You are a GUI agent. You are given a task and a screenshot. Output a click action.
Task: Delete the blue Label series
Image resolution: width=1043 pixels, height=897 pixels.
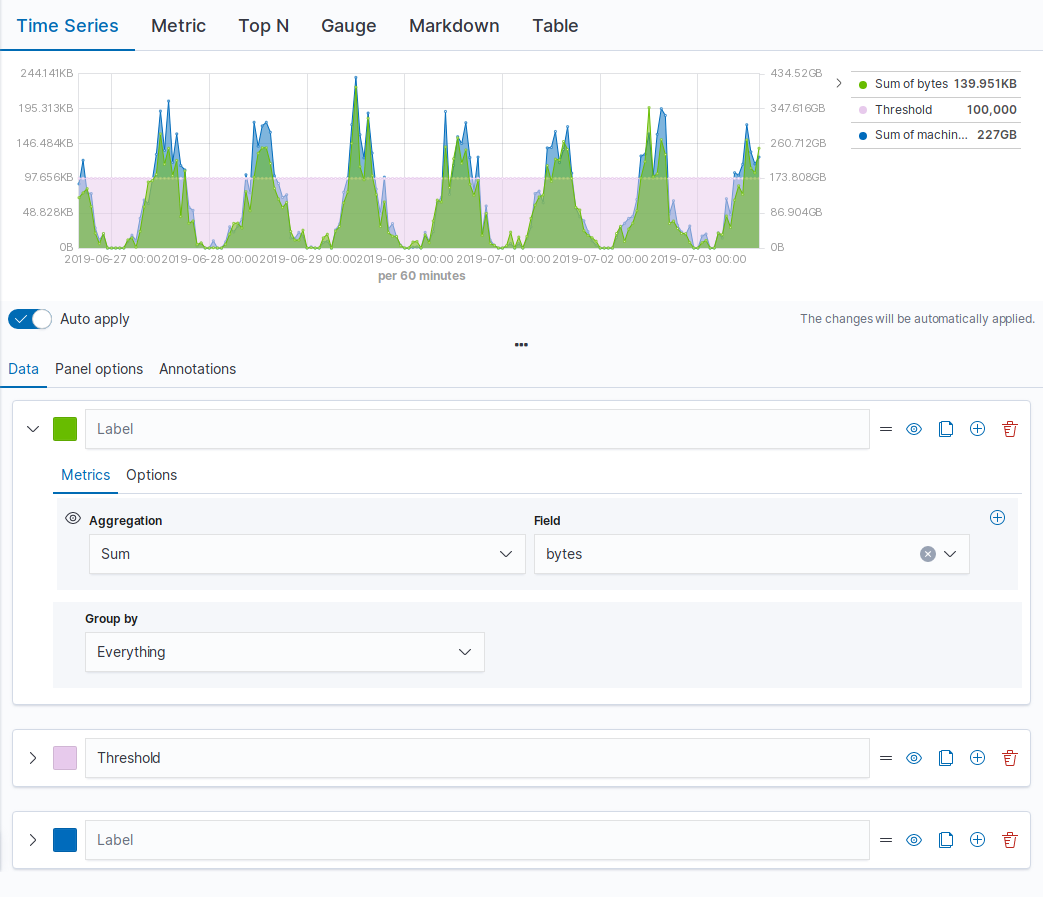[x=1009, y=840]
